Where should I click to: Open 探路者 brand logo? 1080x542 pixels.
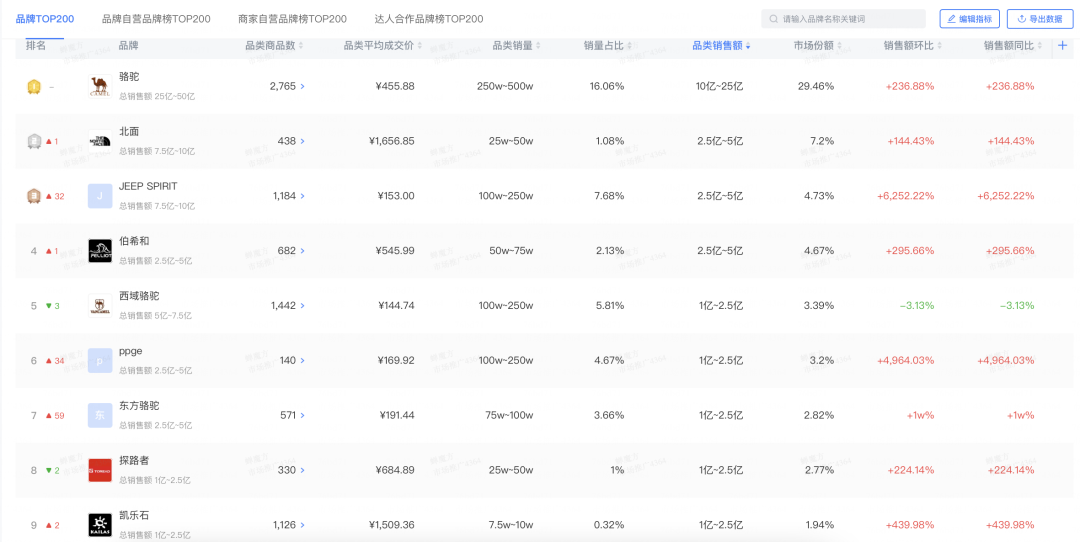point(100,470)
